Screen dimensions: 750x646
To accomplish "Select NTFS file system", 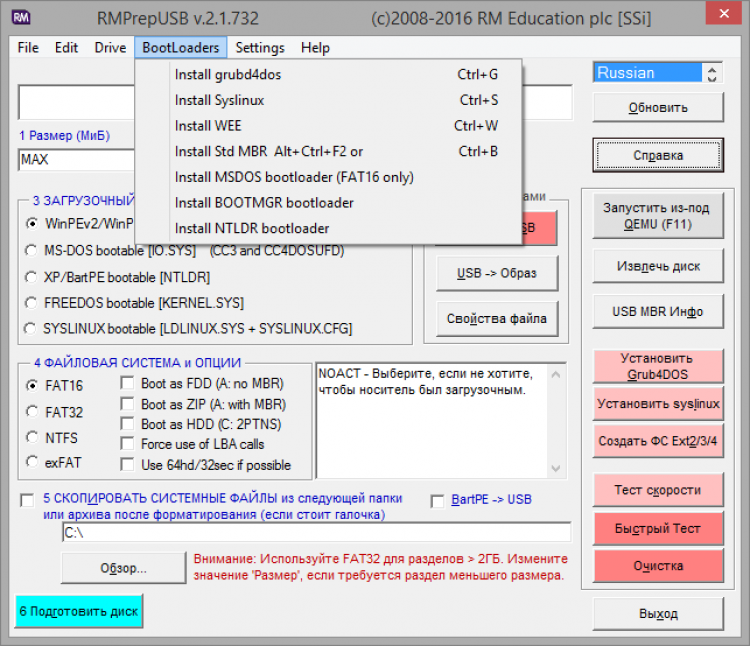I will [32, 438].
